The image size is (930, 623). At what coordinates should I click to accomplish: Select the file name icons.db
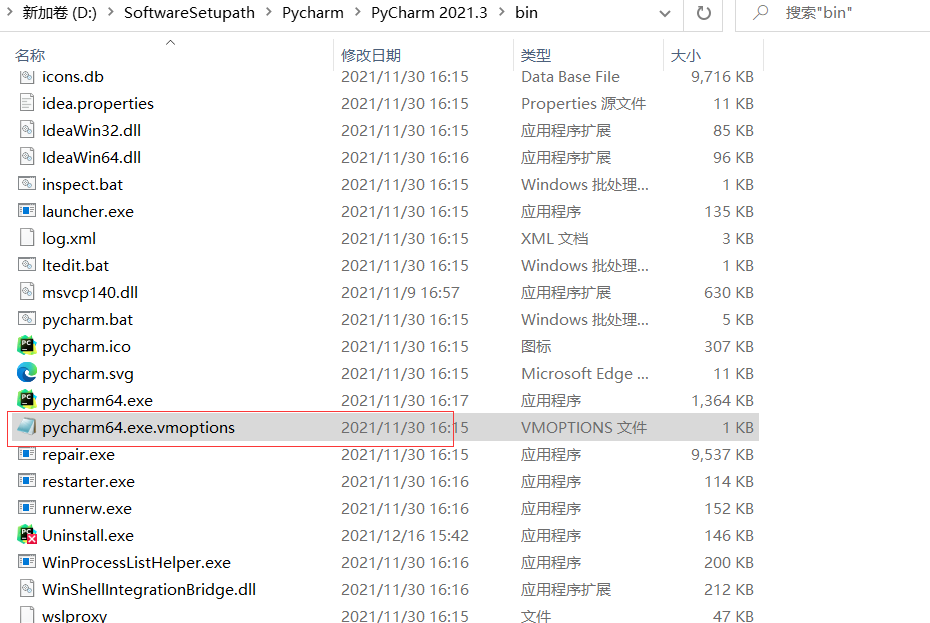[73, 77]
